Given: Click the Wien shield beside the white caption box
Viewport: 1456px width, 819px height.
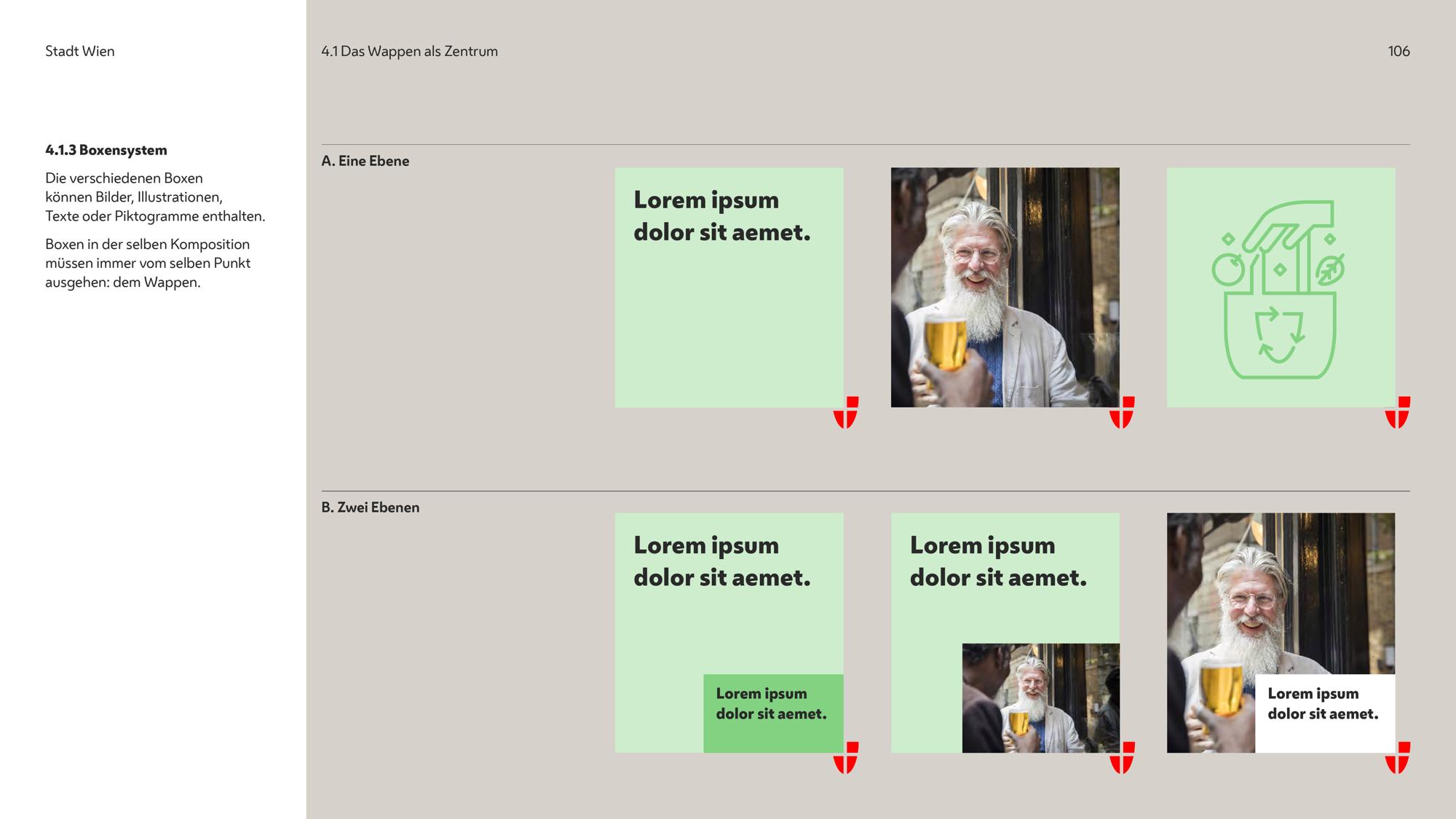Looking at the screenshot, I should click(1398, 758).
